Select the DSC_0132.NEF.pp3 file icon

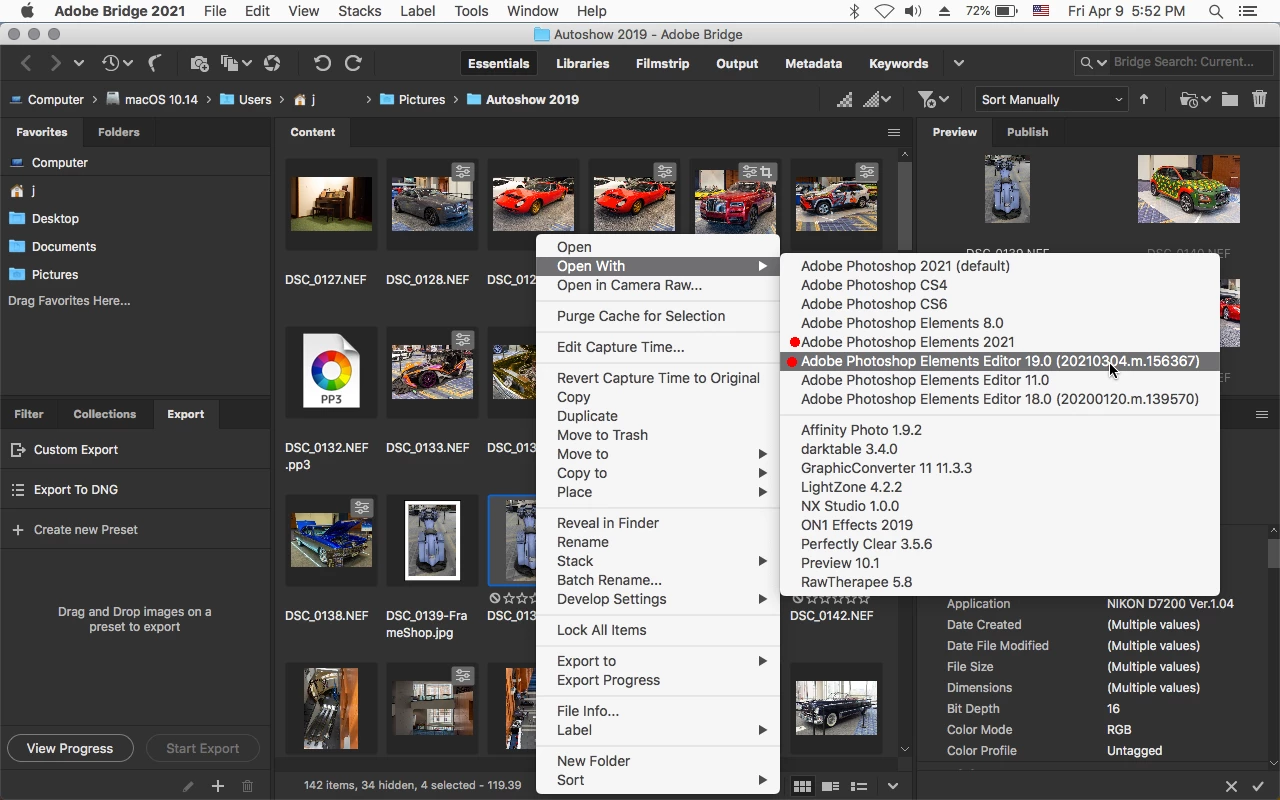(x=331, y=371)
